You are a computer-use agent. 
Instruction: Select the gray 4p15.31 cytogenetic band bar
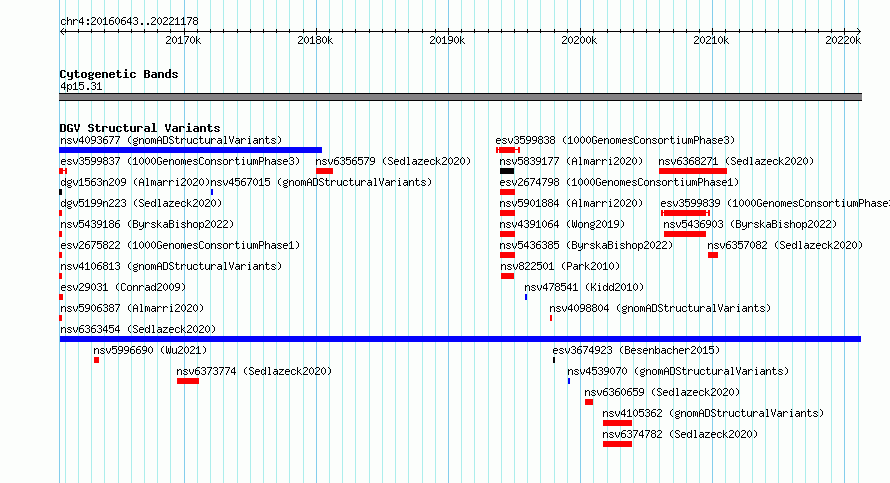pos(460,97)
